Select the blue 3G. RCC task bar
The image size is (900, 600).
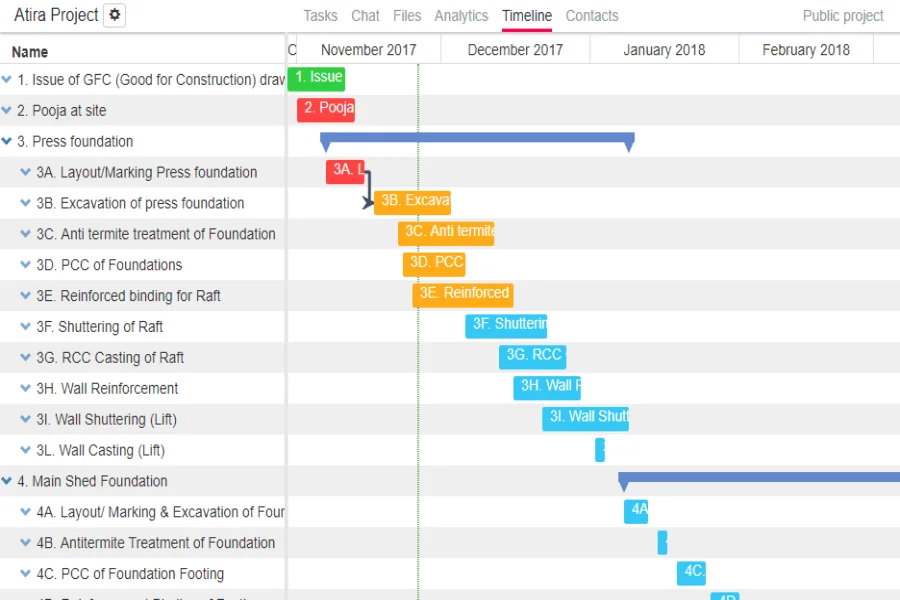(x=532, y=356)
